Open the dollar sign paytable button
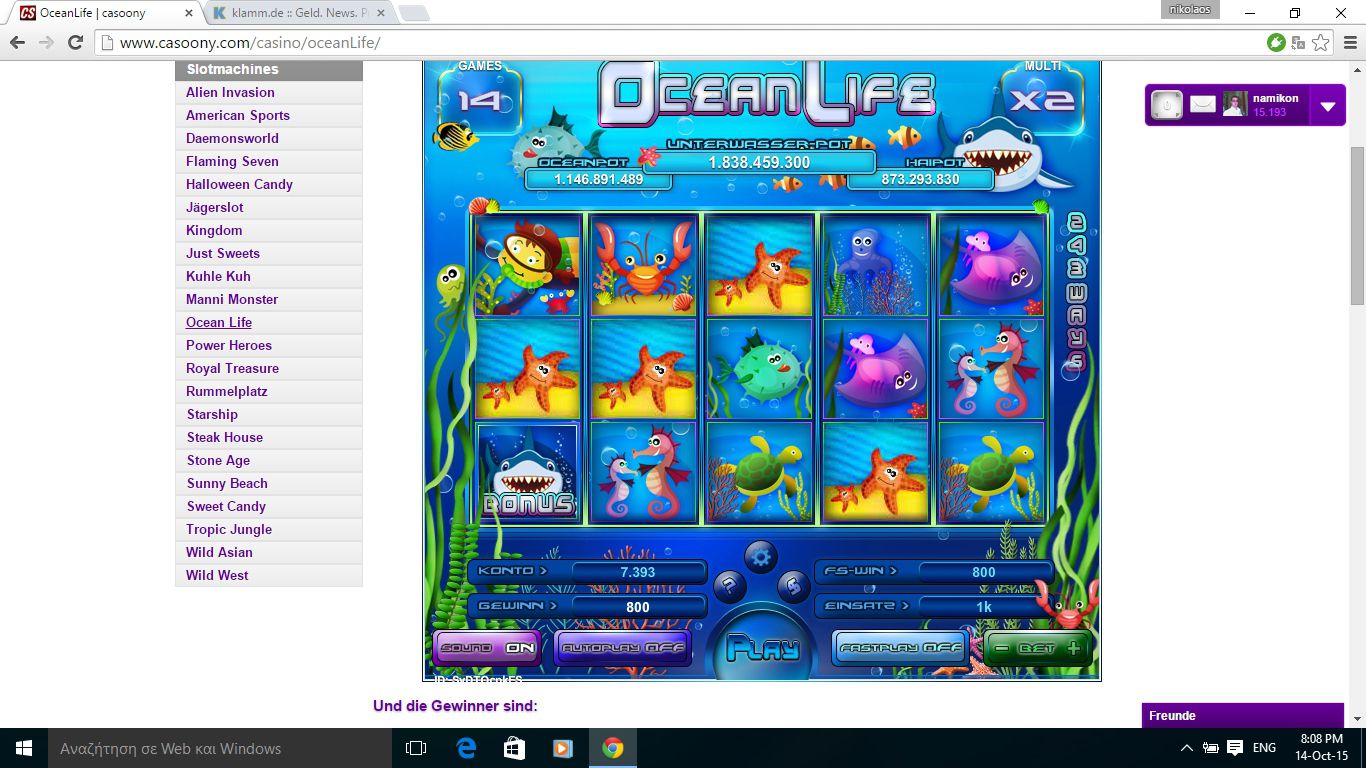Viewport: 1366px width, 768px height. pyautogui.click(x=792, y=585)
